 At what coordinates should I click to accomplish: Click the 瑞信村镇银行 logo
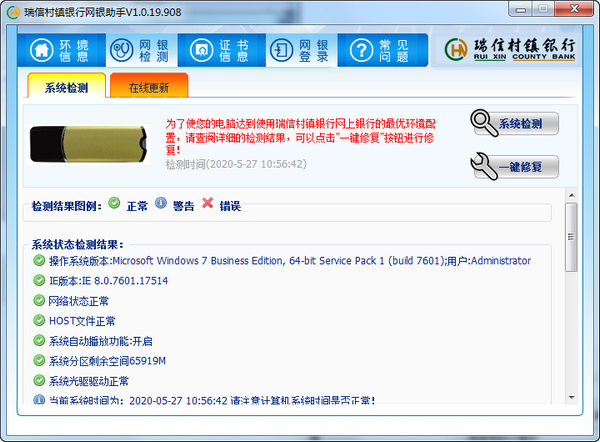pos(510,49)
